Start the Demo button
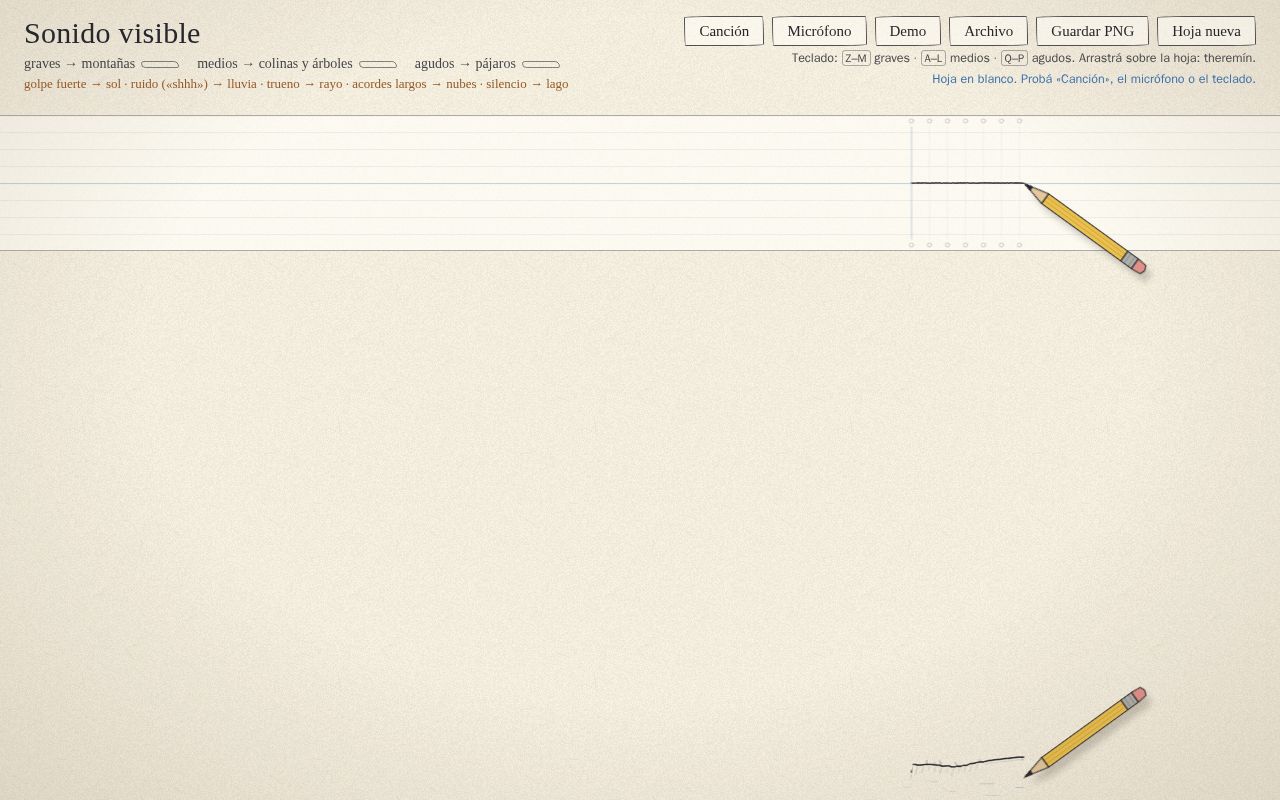This screenshot has height=800, width=1280. pyautogui.click(x=908, y=31)
